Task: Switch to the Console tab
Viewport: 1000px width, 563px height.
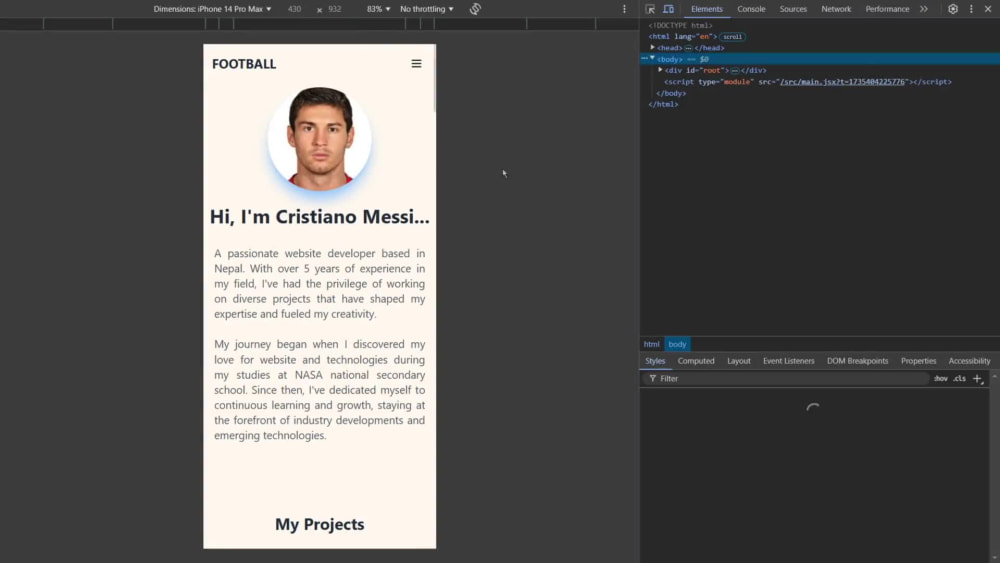Action: (x=751, y=9)
